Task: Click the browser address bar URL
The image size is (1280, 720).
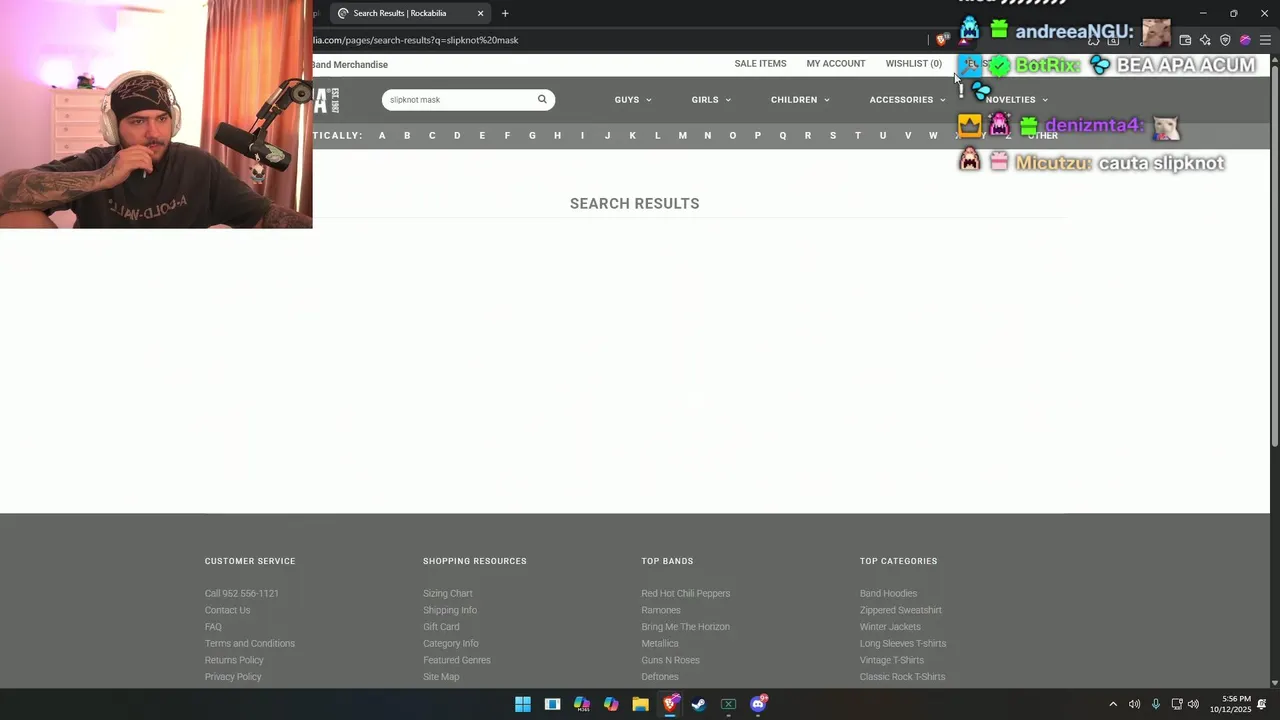Action: coord(415,40)
